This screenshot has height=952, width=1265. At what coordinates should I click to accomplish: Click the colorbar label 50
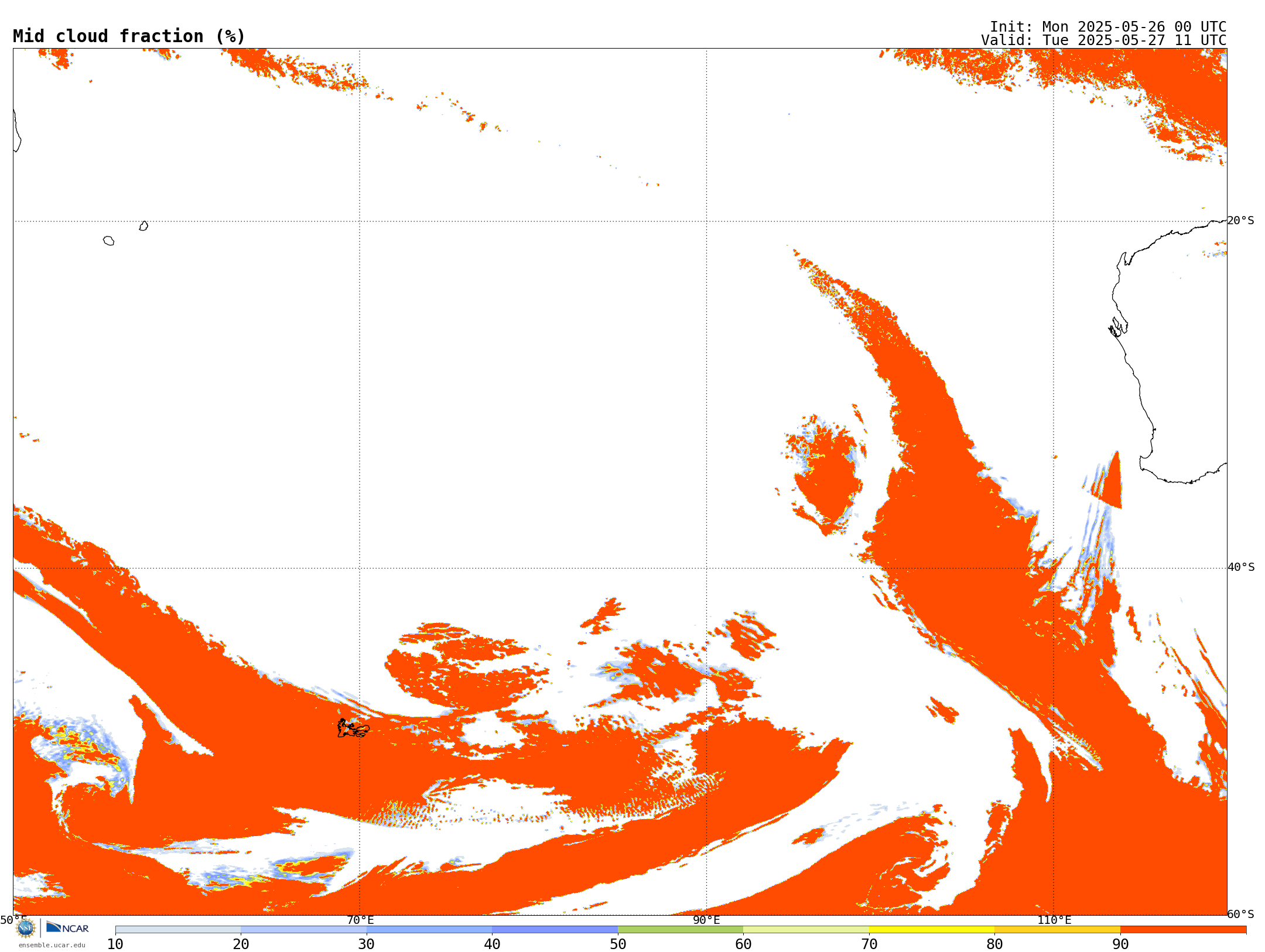point(618,944)
